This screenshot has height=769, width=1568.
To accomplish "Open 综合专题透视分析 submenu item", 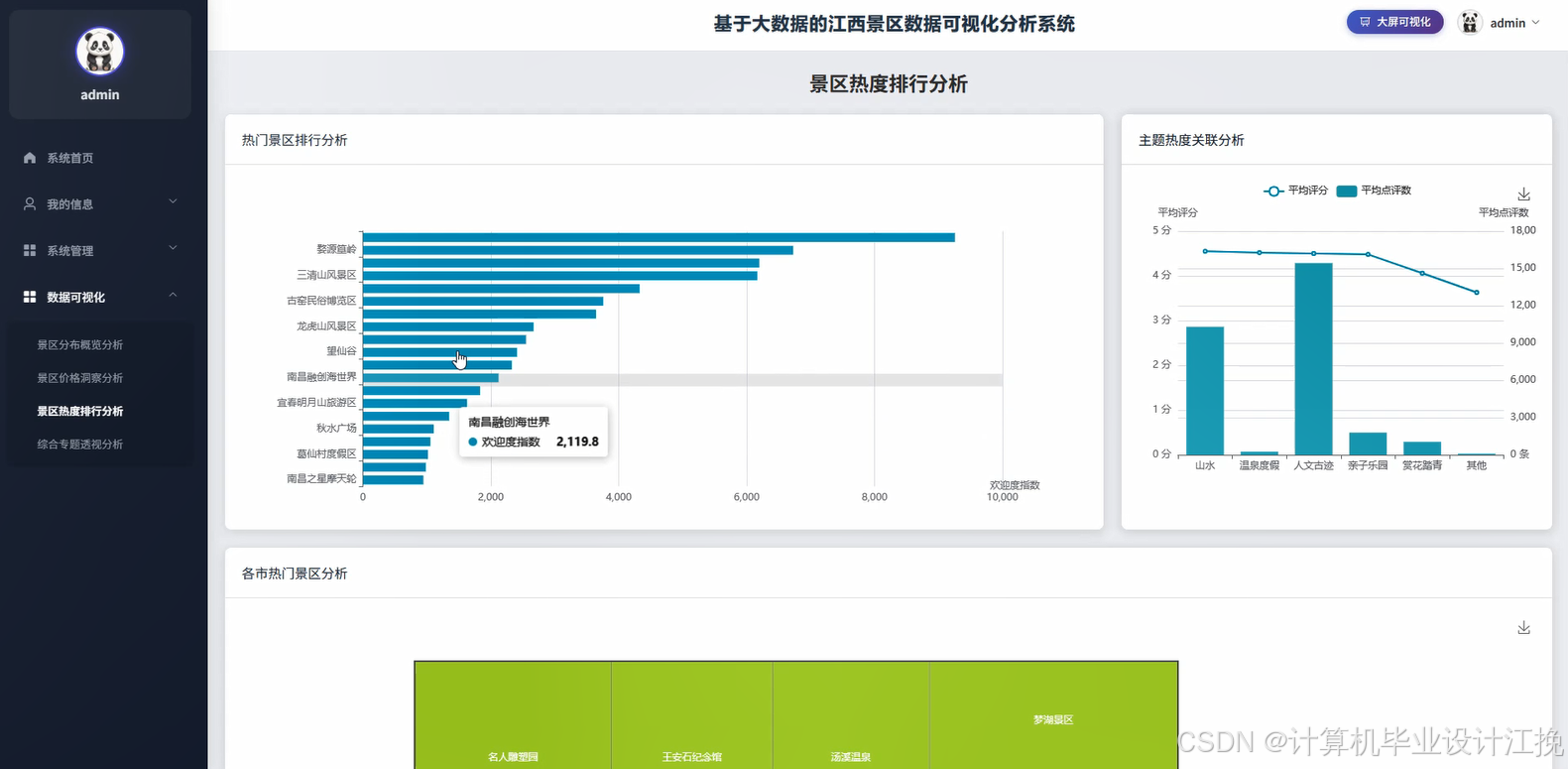I will tap(80, 445).
